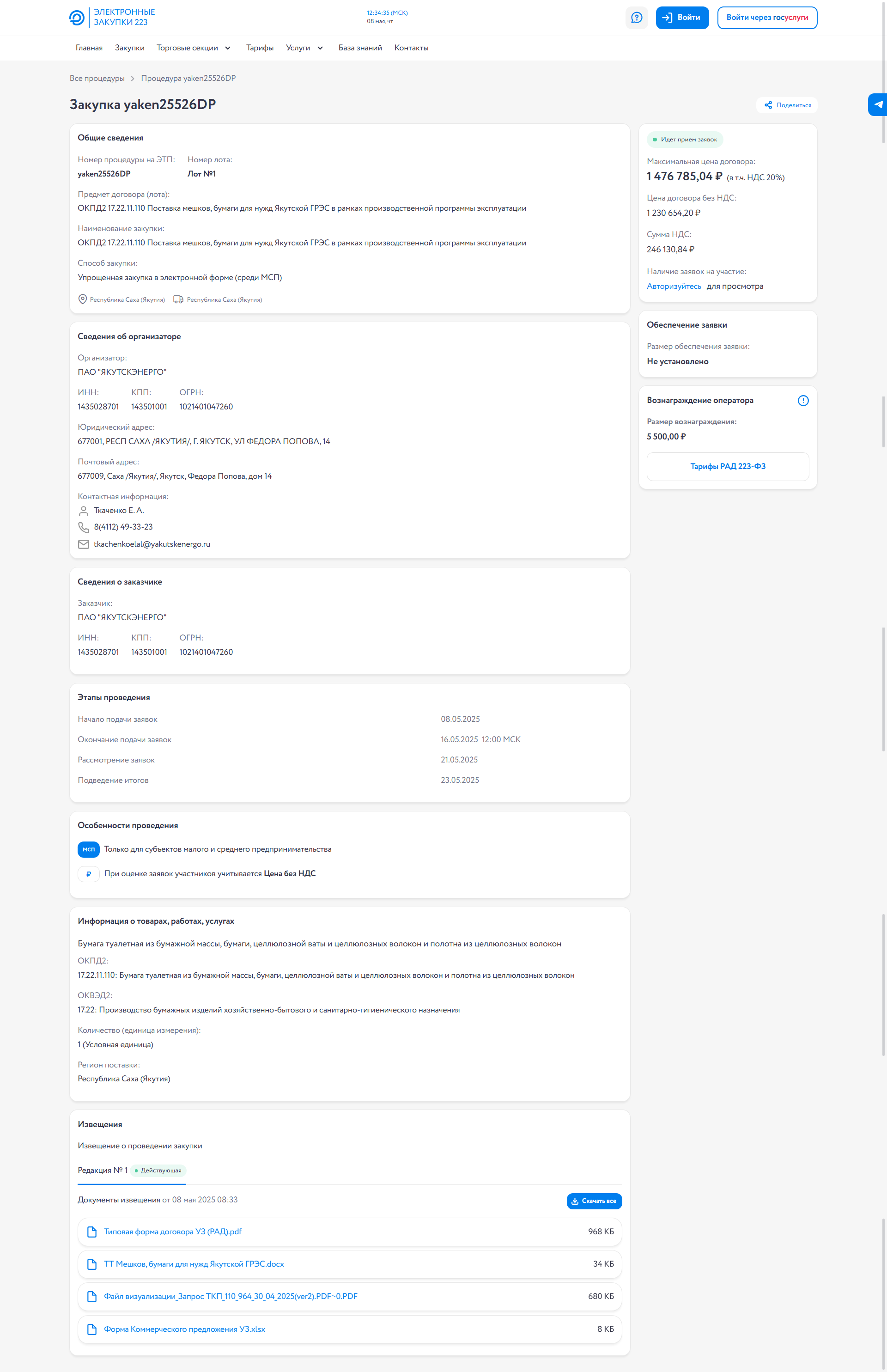The image size is (887, 1372).
Task: Click file icon of Форма Коммерческого предложения УЗ.xlsx
Action: 91,1329
